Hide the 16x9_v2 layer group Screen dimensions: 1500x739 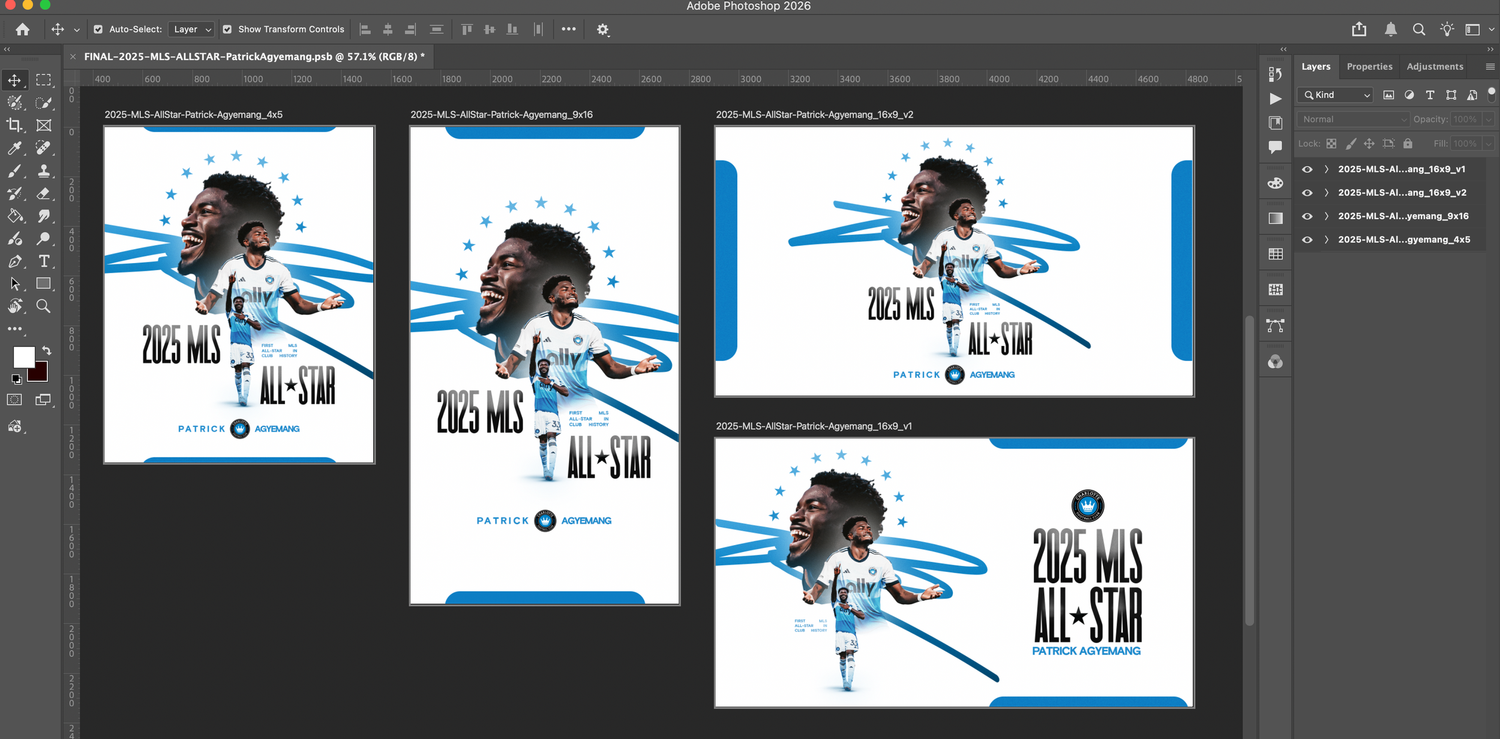(x=1307, y=192)
